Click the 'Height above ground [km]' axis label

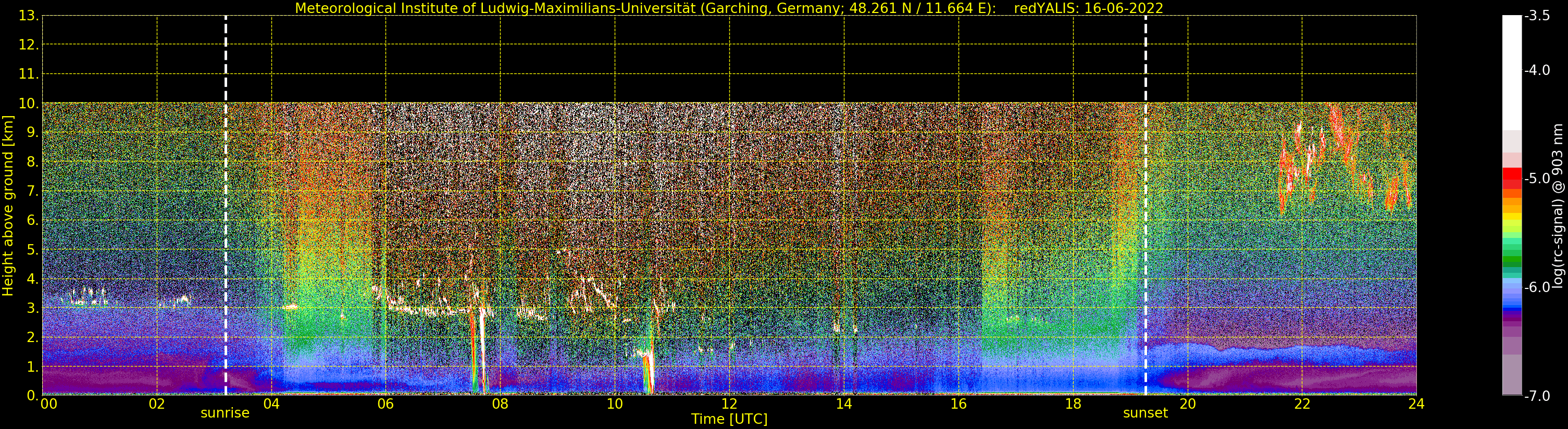pyautogui.click(x=8, y=206)
